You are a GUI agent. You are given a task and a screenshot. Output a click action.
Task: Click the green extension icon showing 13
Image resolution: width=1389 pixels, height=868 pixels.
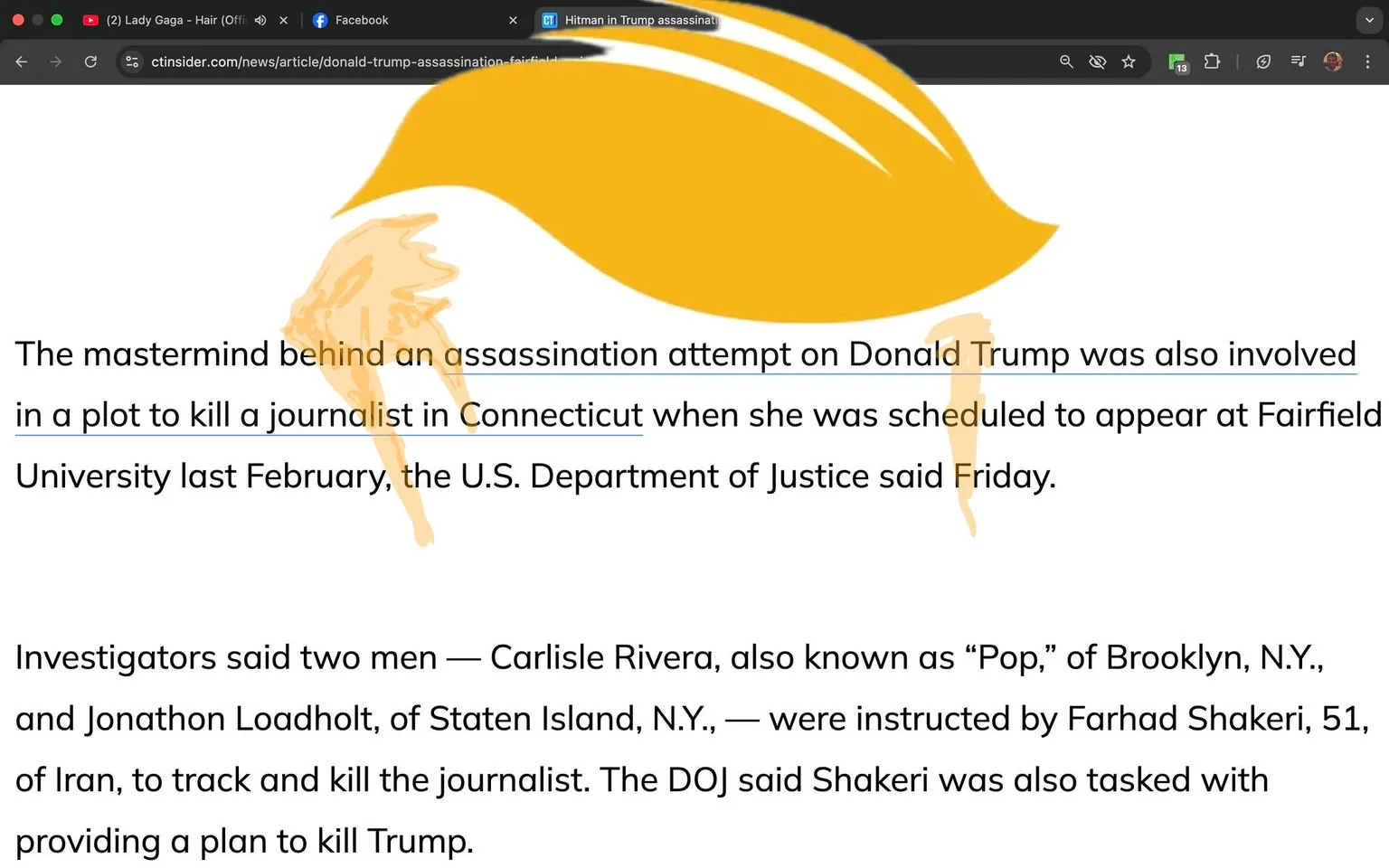(1176, 61)
